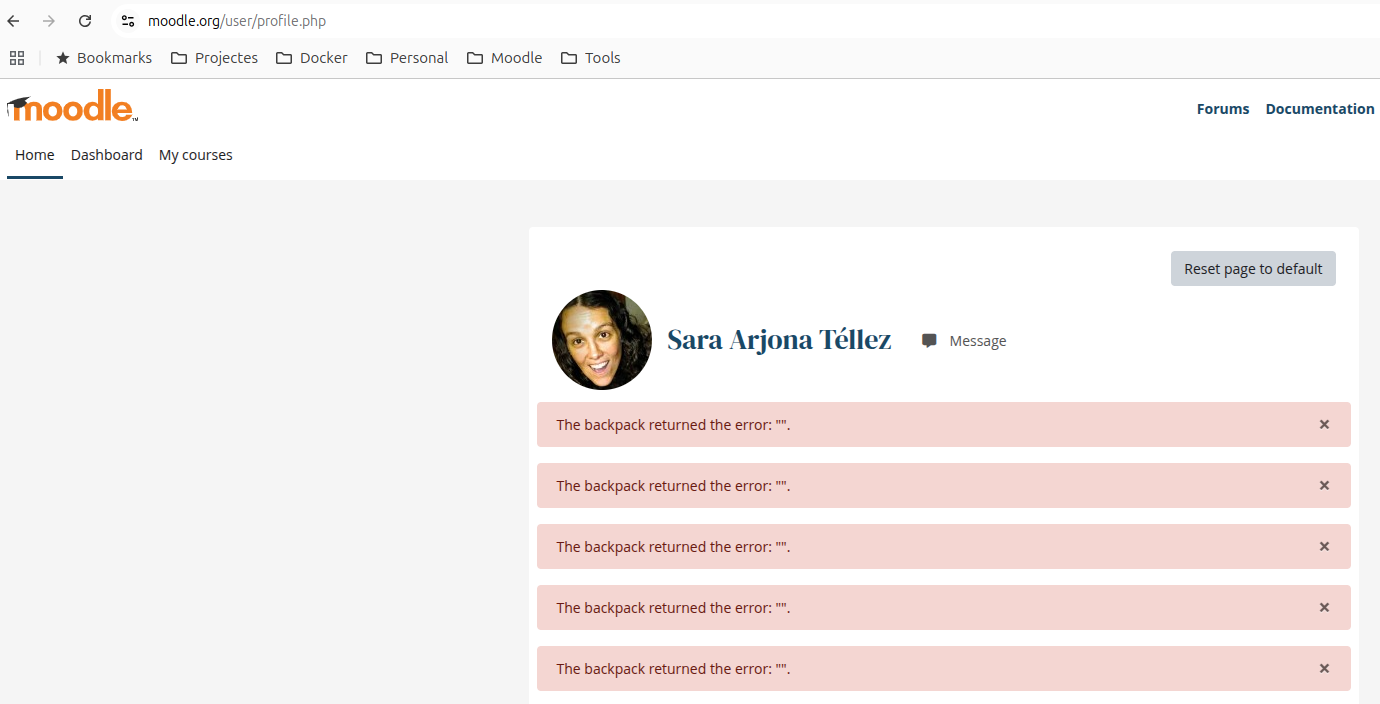
Task: Click the address bar URL moodle.org/user/profile.php
Action: (x=237, y=21)
